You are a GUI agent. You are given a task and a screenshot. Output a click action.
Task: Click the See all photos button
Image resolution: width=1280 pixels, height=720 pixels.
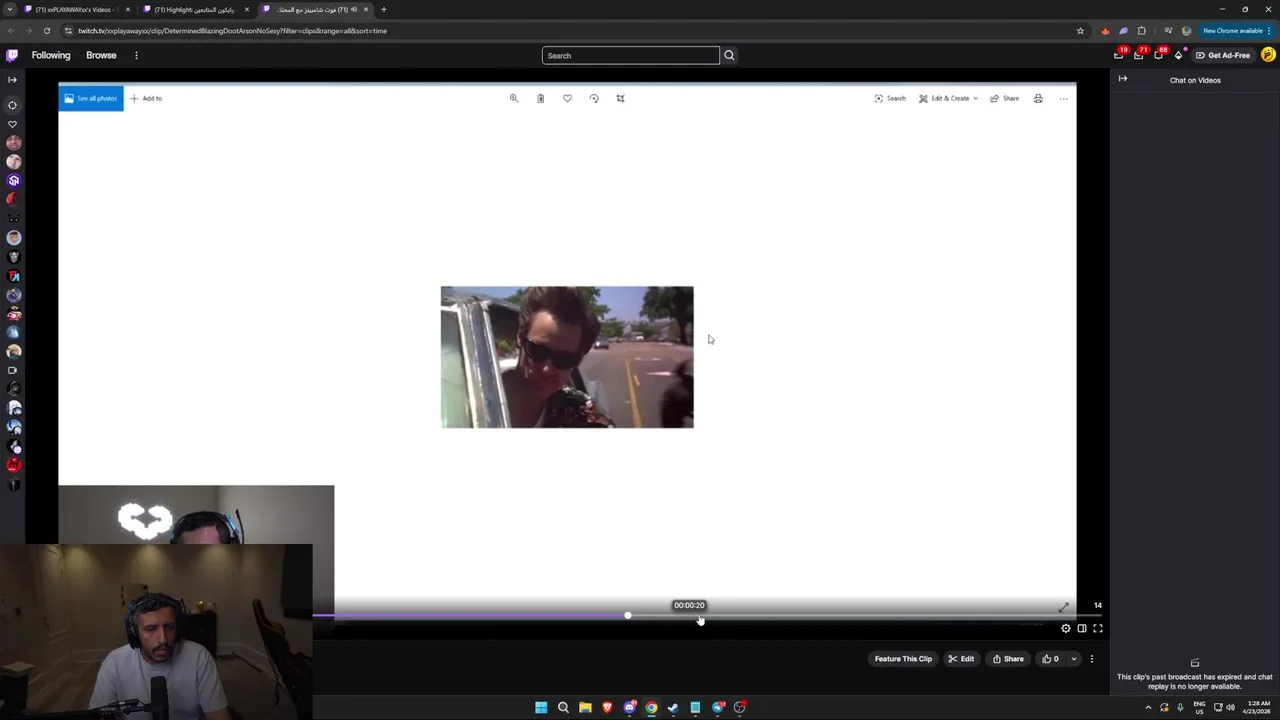click(x=91, y=98)
